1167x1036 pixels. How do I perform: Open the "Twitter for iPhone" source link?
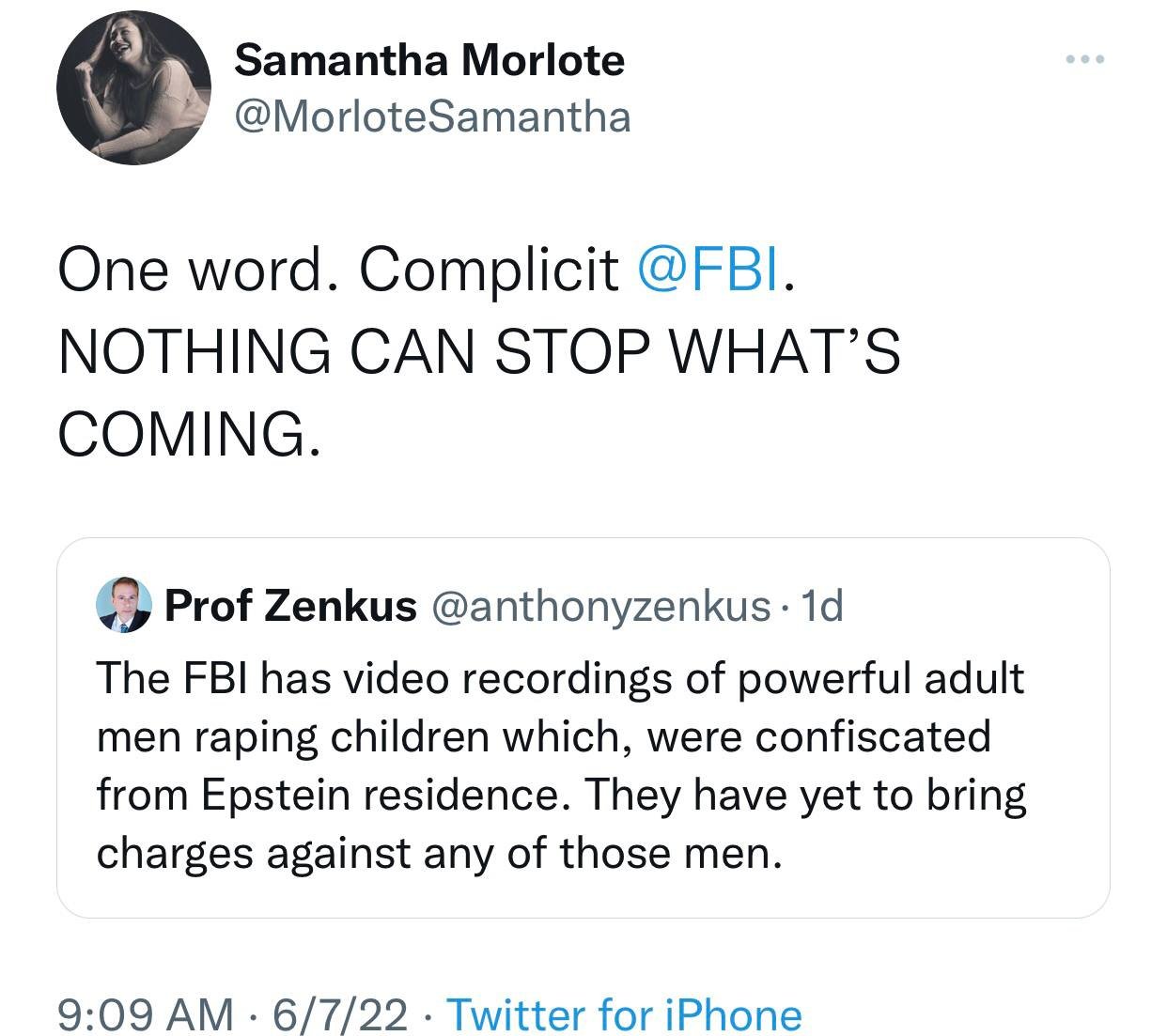(x=624, y=1014)
